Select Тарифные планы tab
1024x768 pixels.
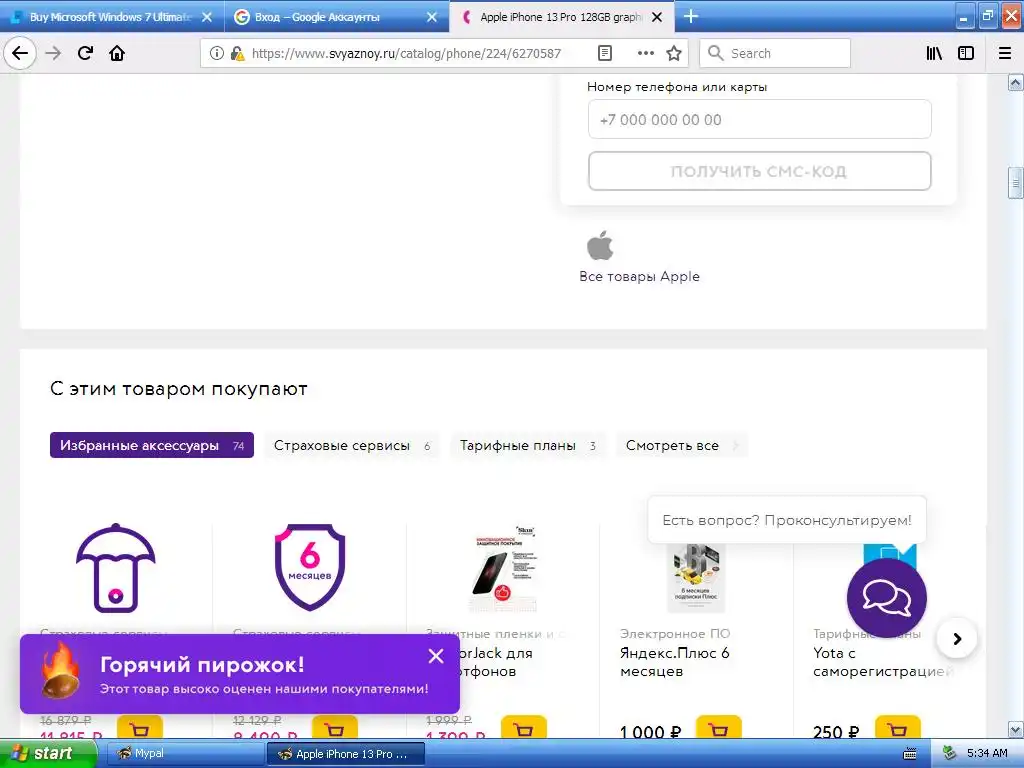click(x=528, y=445)
